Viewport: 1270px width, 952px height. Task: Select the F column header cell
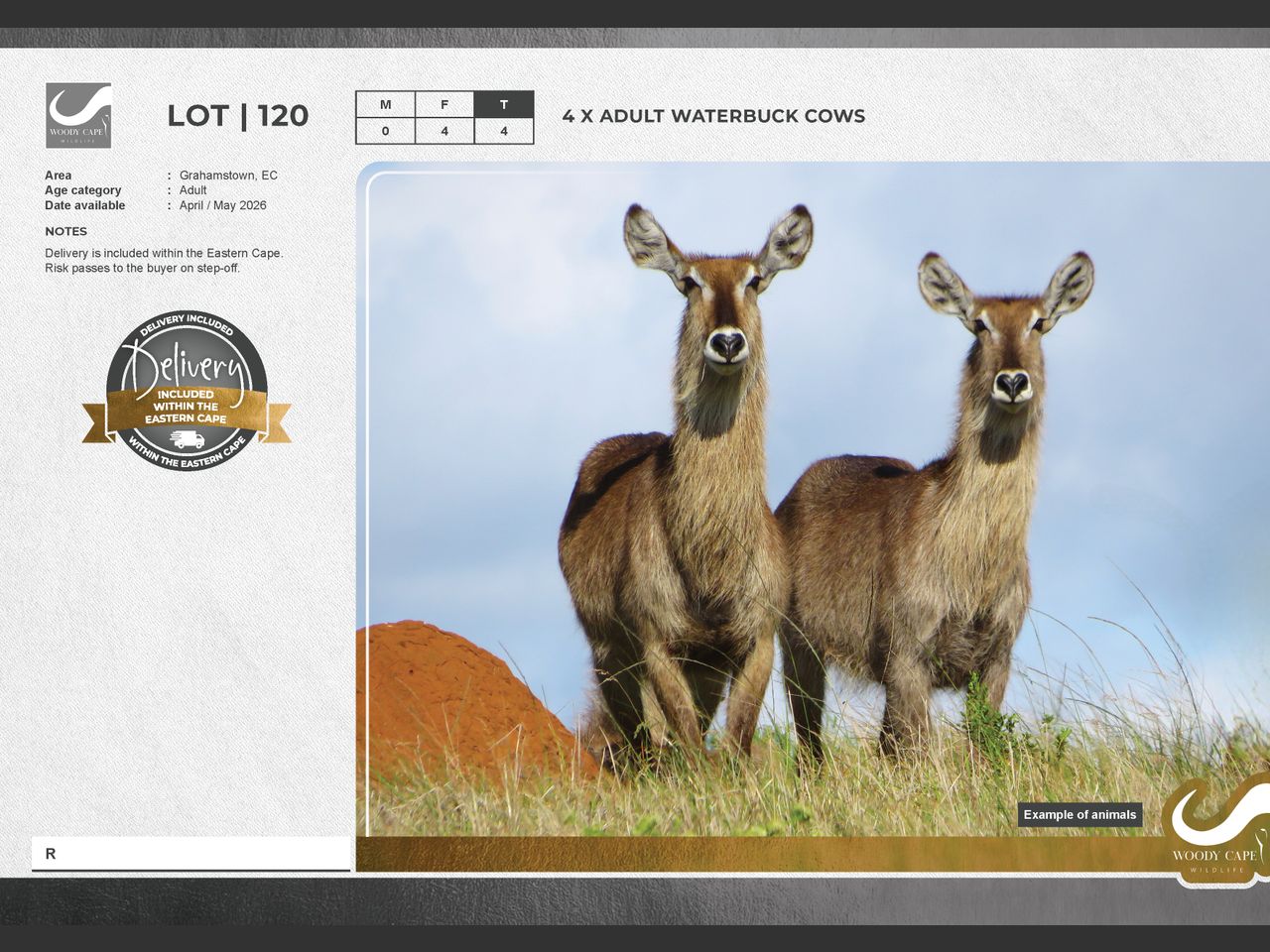click(444, 105)
